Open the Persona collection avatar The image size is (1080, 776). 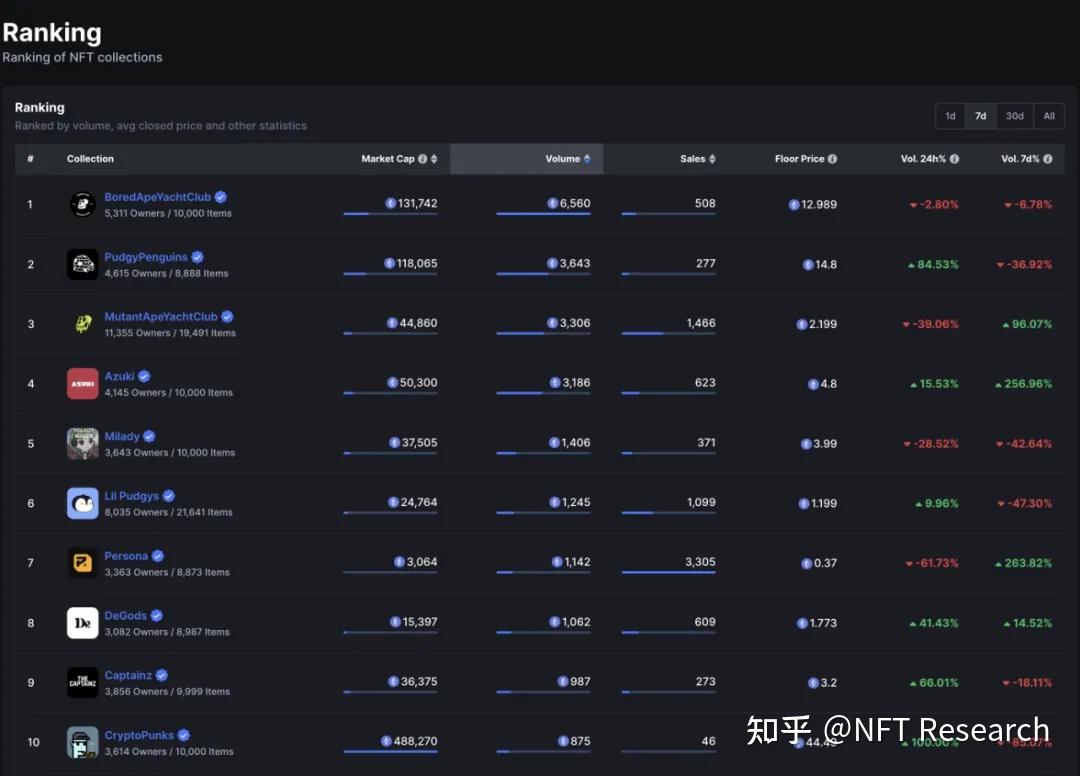[83, 563]
